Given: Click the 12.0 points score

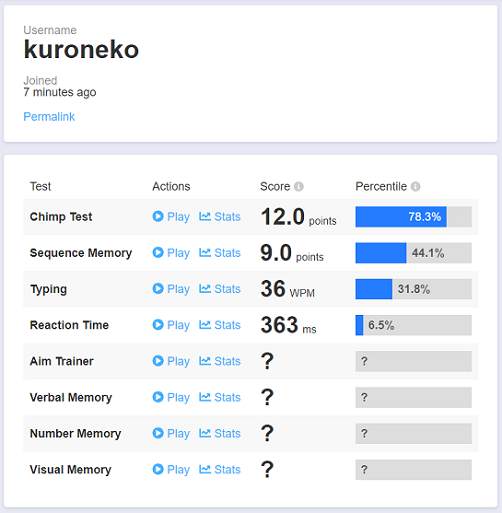Looking at the screenshot, I should click(x=298, y=217).
